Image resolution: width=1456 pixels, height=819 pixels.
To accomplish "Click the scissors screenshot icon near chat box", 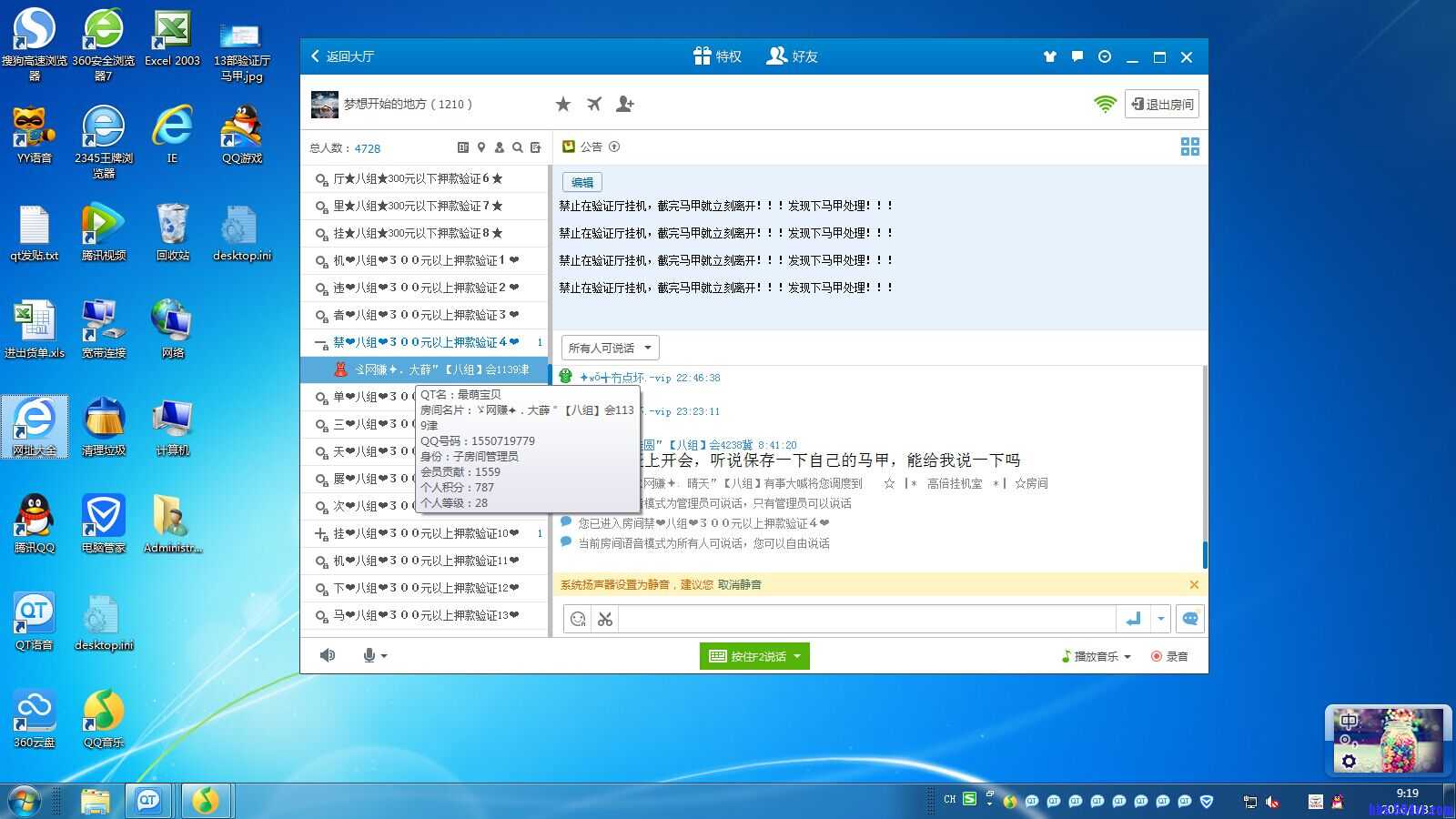I will click(x=604, y=618).
